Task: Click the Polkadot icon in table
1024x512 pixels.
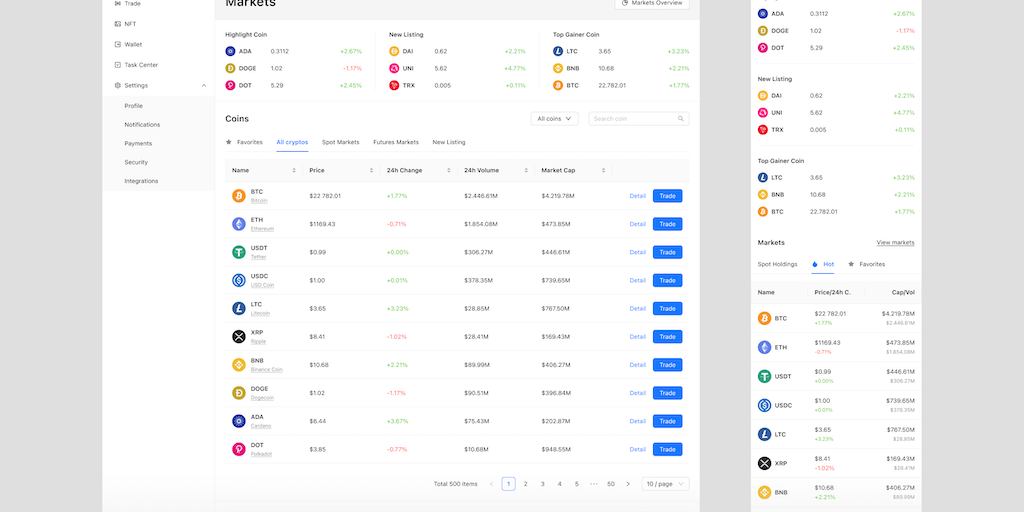Action: pos(239,449)
